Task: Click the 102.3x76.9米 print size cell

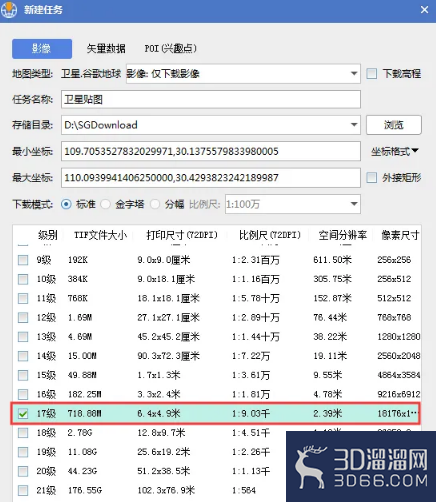Action: tap(166, 491)
